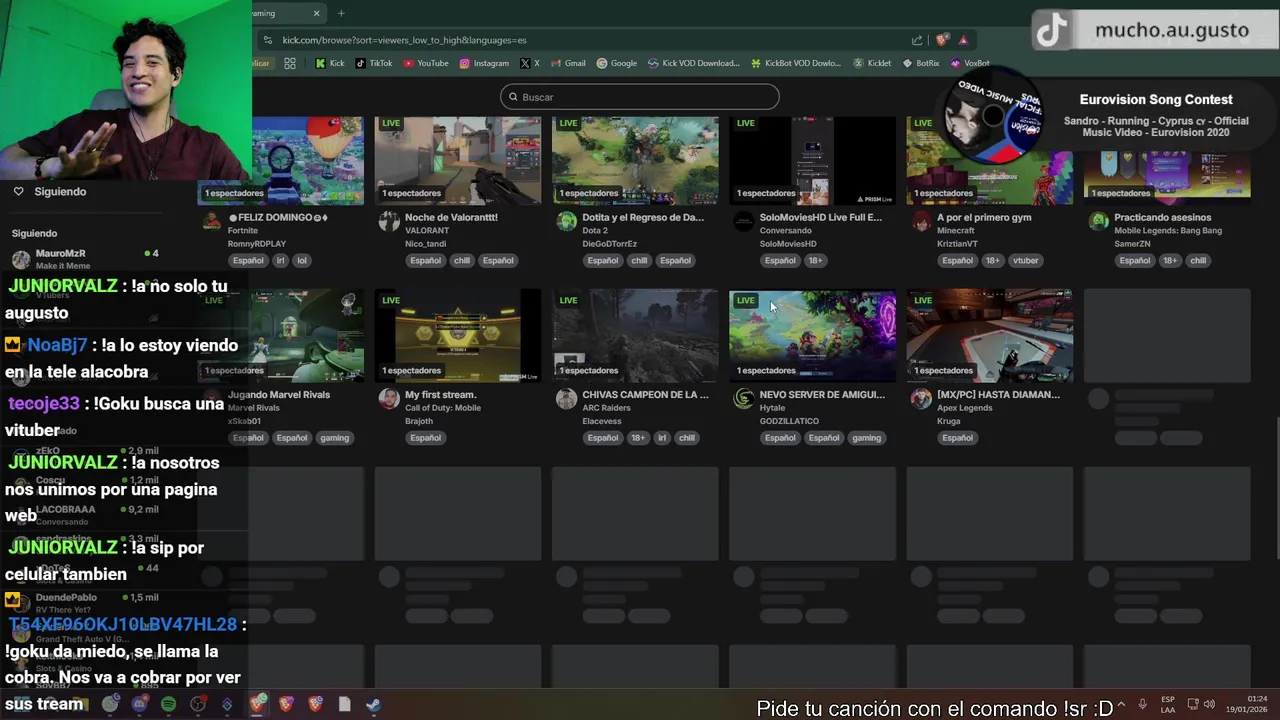Open the KickBot VOD Download bookmark
This screenshot has height=720, width=1280.
(x=796, y=63)
